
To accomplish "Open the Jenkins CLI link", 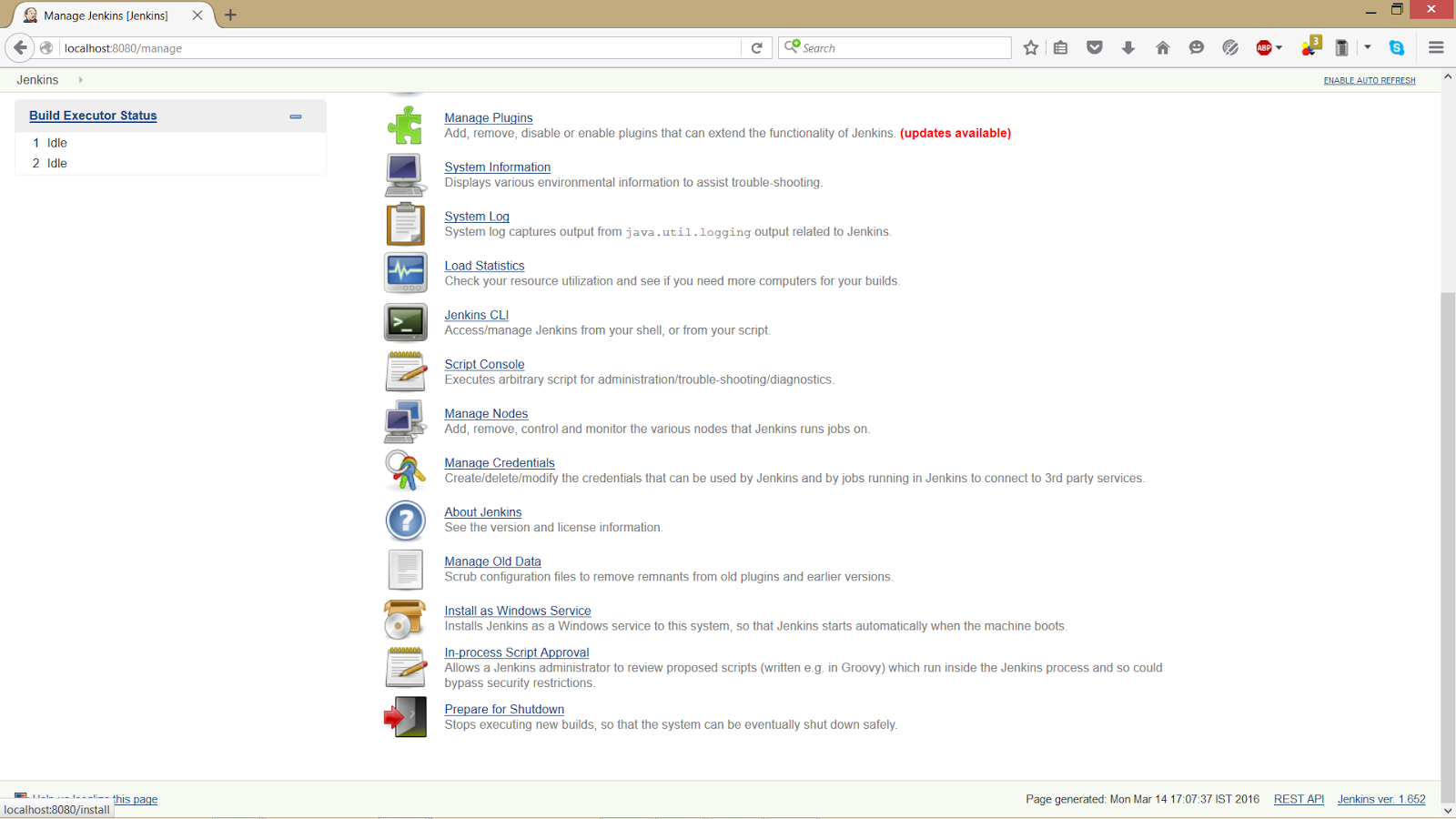I will tap(476, 315).
